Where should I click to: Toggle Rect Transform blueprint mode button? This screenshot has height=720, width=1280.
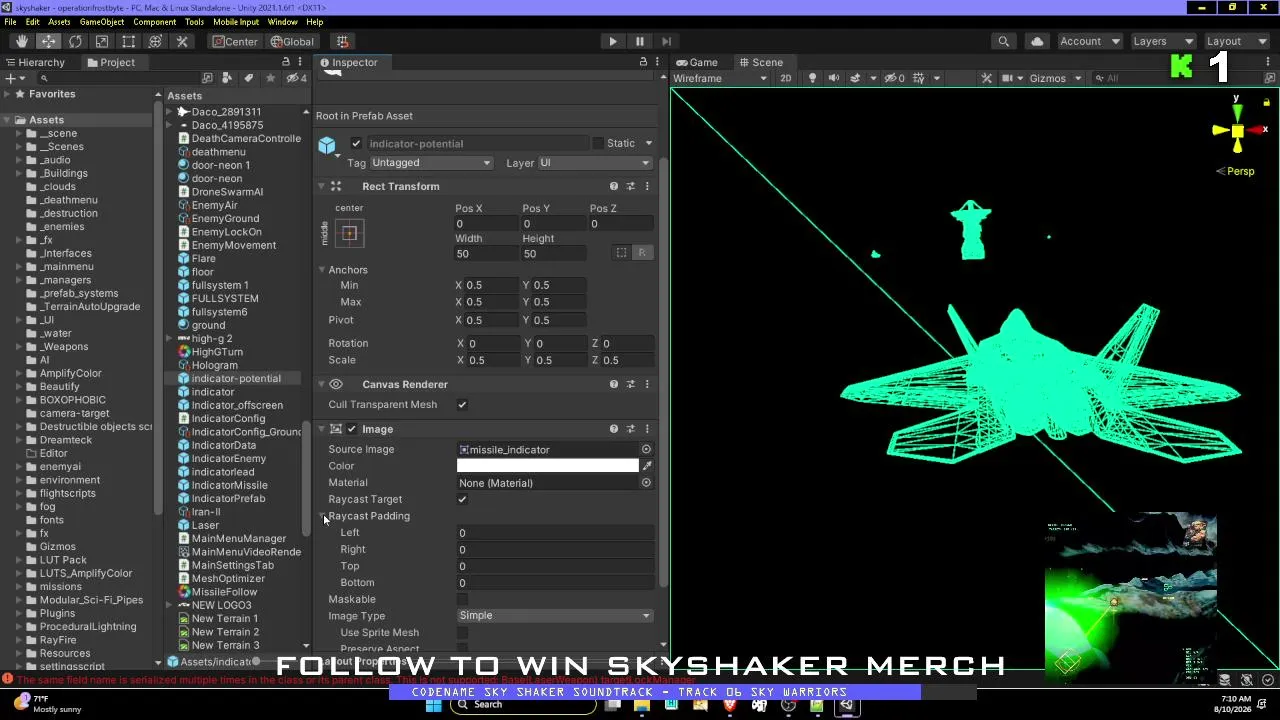(621, 253)
